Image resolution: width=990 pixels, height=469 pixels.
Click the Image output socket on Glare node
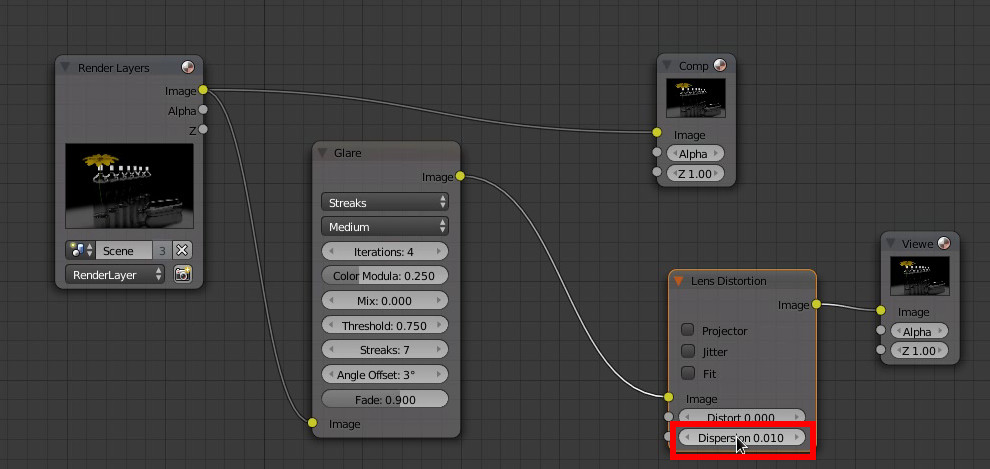460,177
